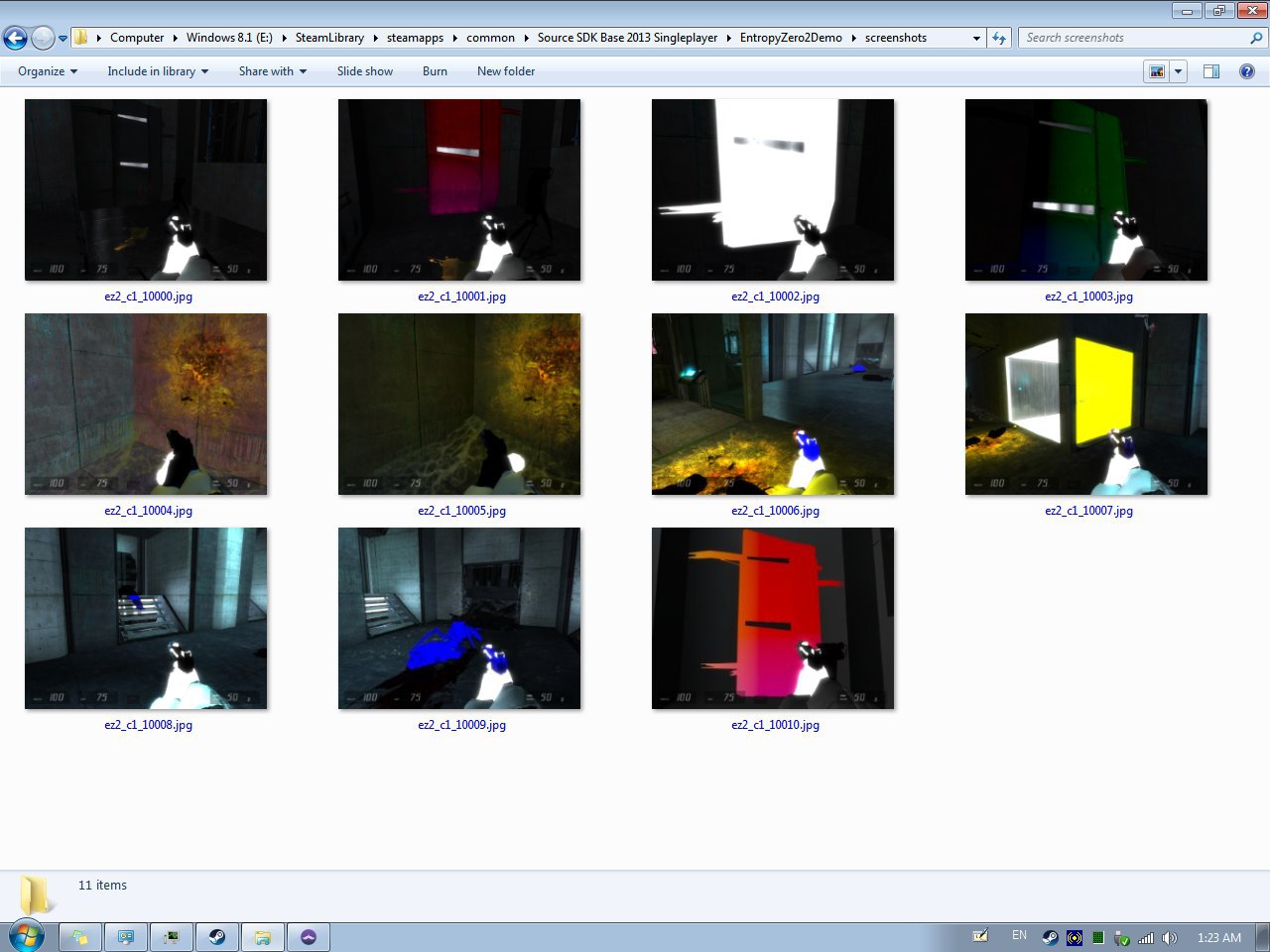The width and height of the screenshot is (1270, 952).
Task: Open Steam from the taskbar
Action: click(x=217, y=937)
